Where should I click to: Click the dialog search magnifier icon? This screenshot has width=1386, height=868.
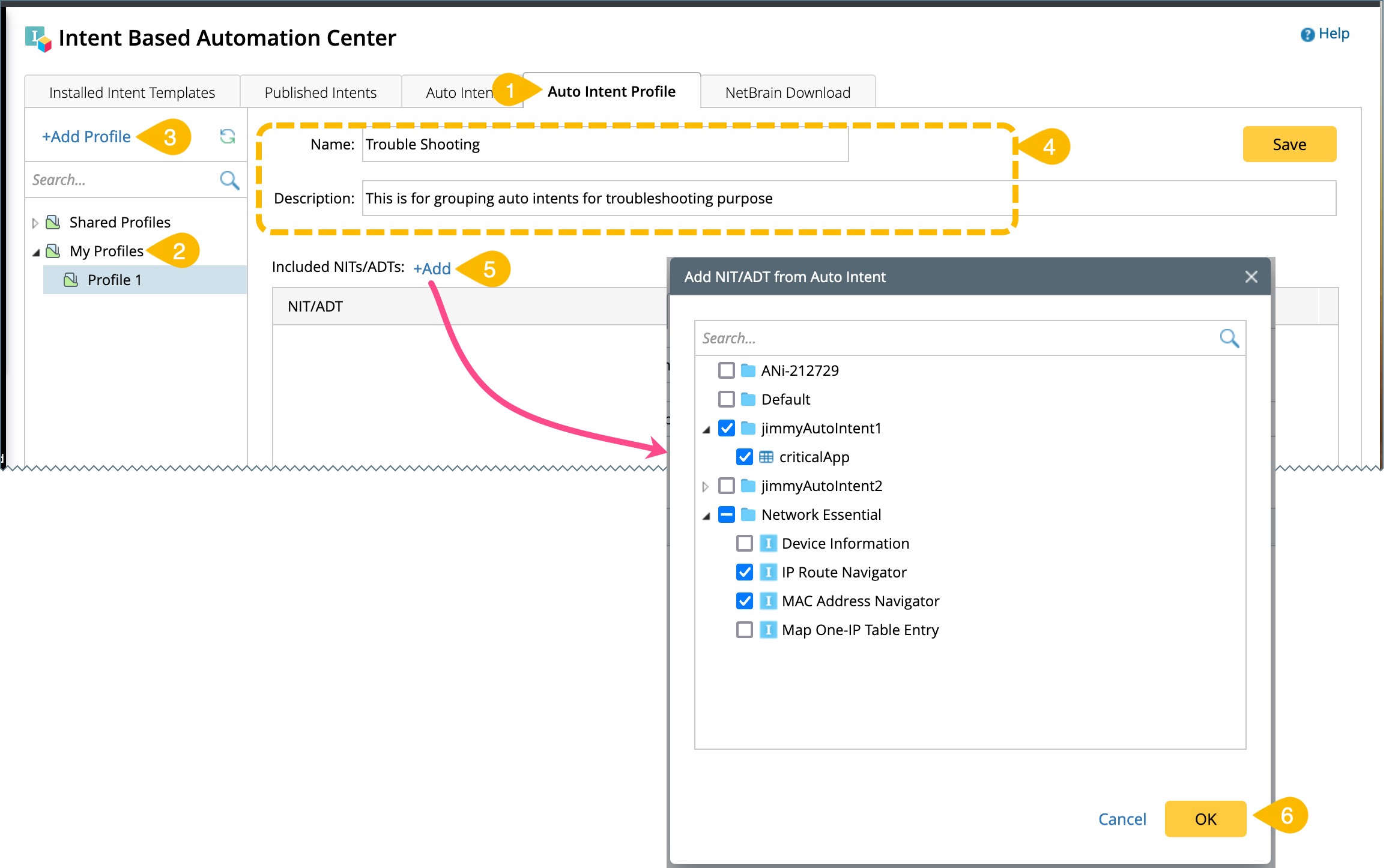tap(1229, 339)
